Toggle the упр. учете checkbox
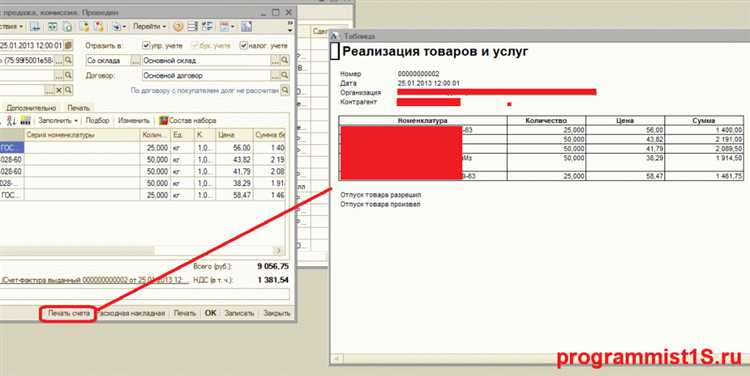The image size is (750, 376). [146, 45]
